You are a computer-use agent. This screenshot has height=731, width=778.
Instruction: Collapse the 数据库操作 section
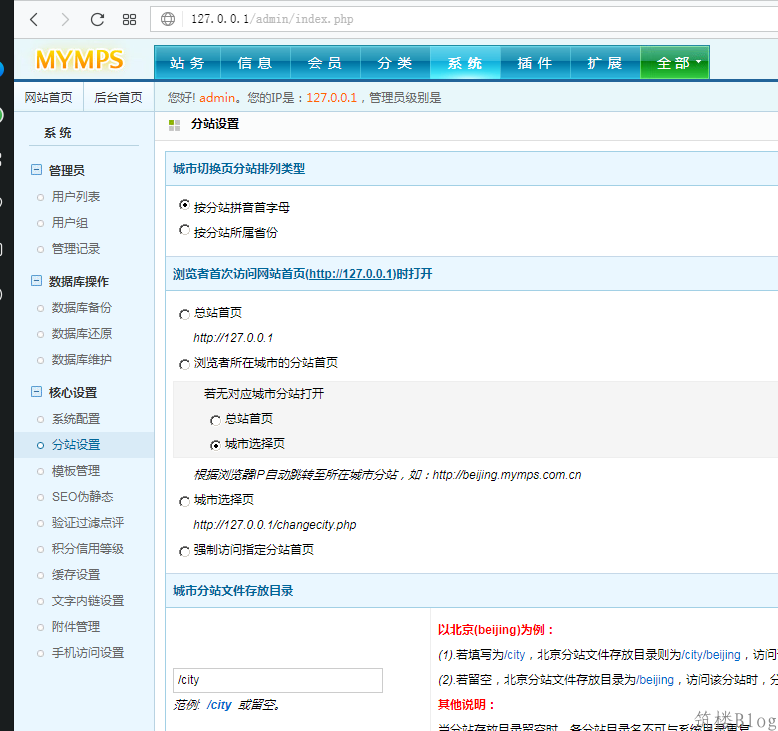pos(36,281)
